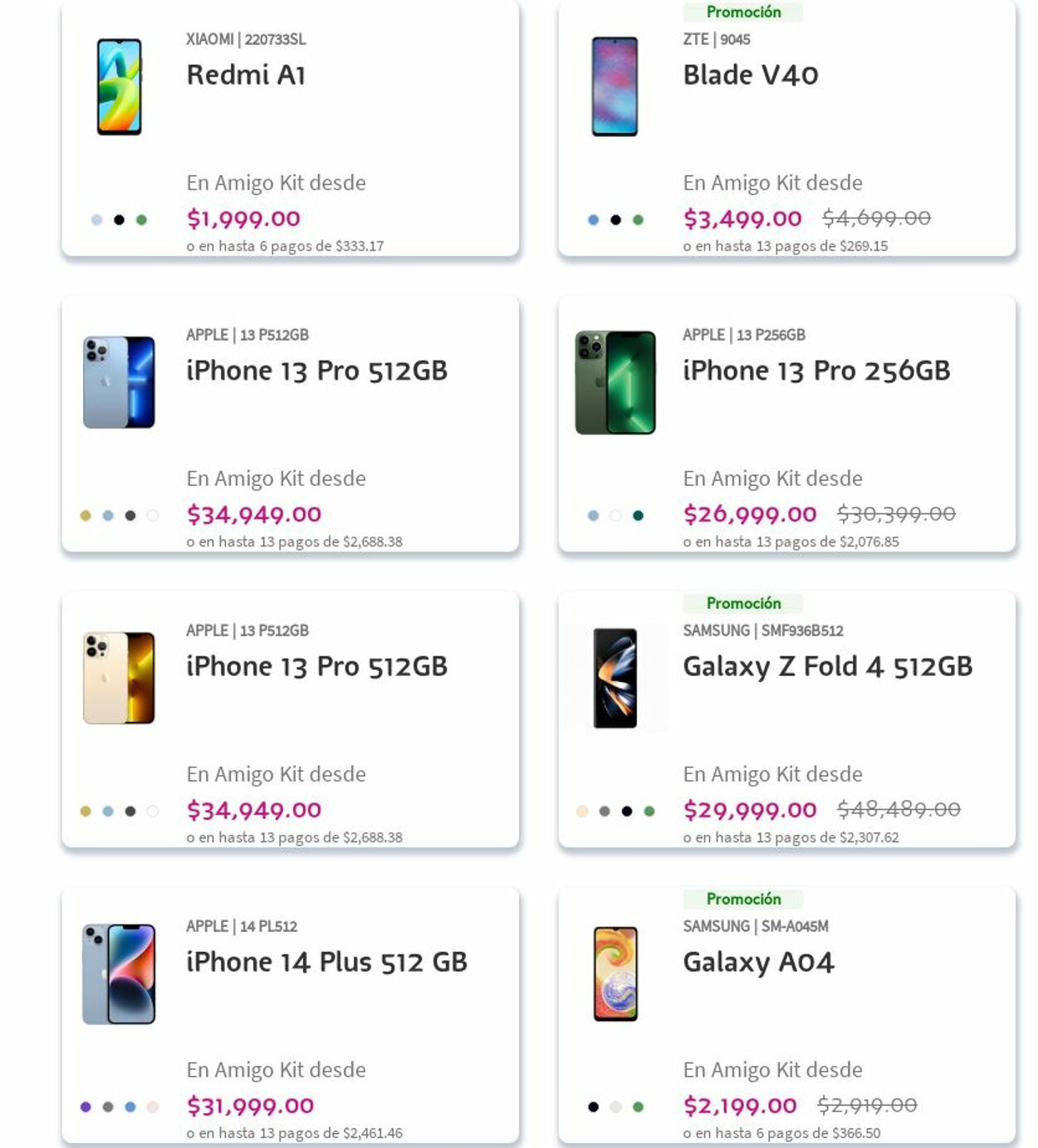
Task: Pick dark green color for iPhone 13 Pro 256GB
Action: (x=638, y=516)
